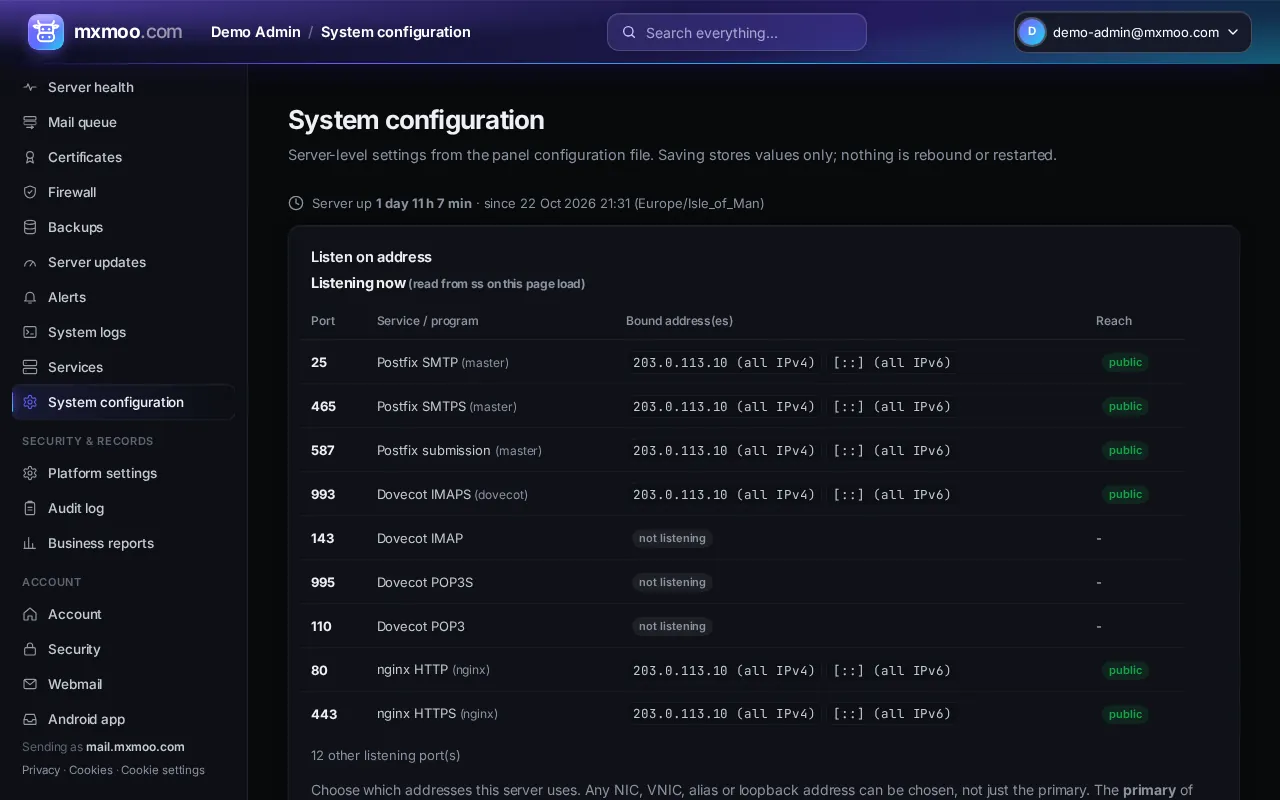Click the mail.mxmoo.com sending host
This screenshot has height=800, width=1280.
pos(135,747)
